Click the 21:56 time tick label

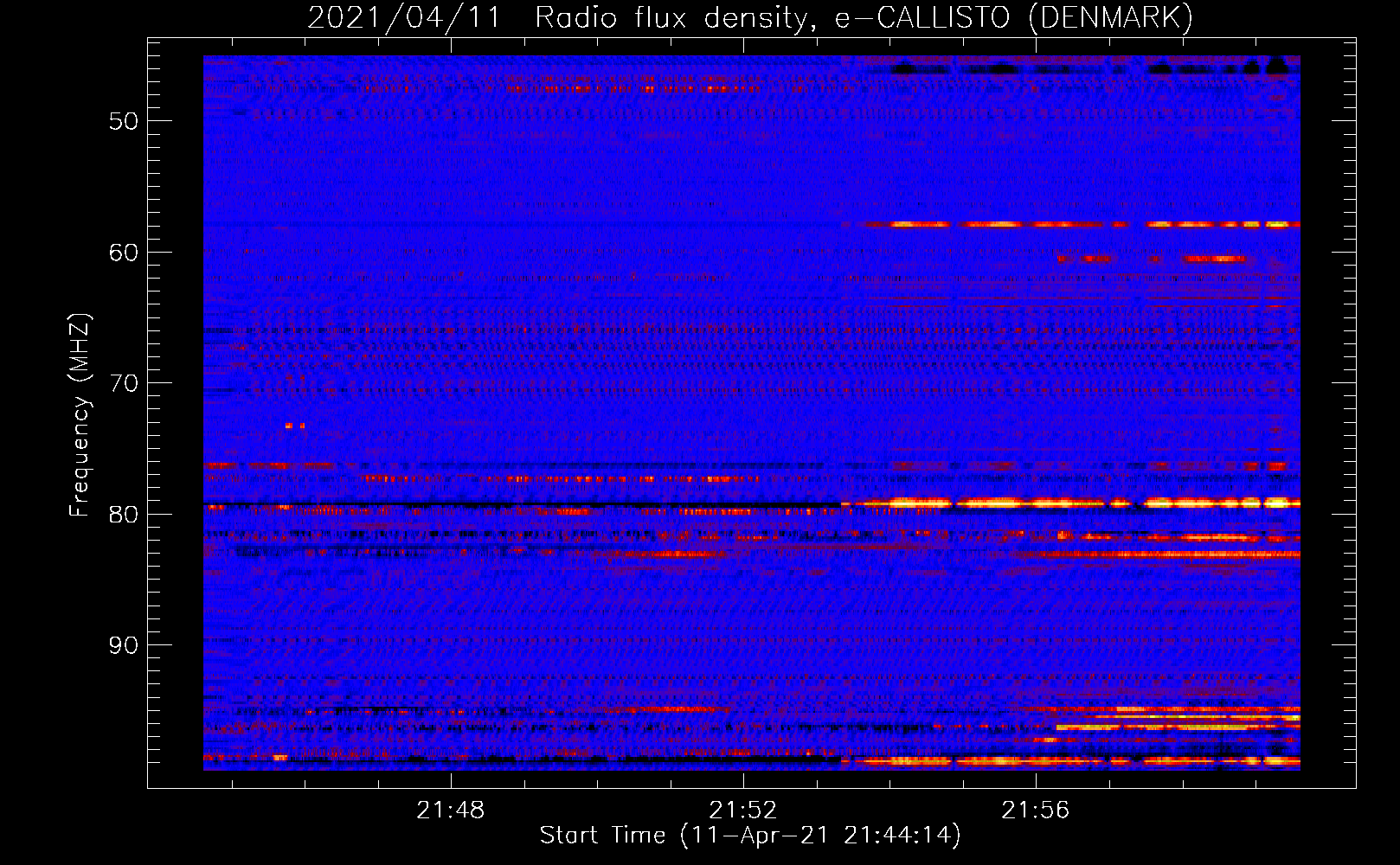[1036, 810]
